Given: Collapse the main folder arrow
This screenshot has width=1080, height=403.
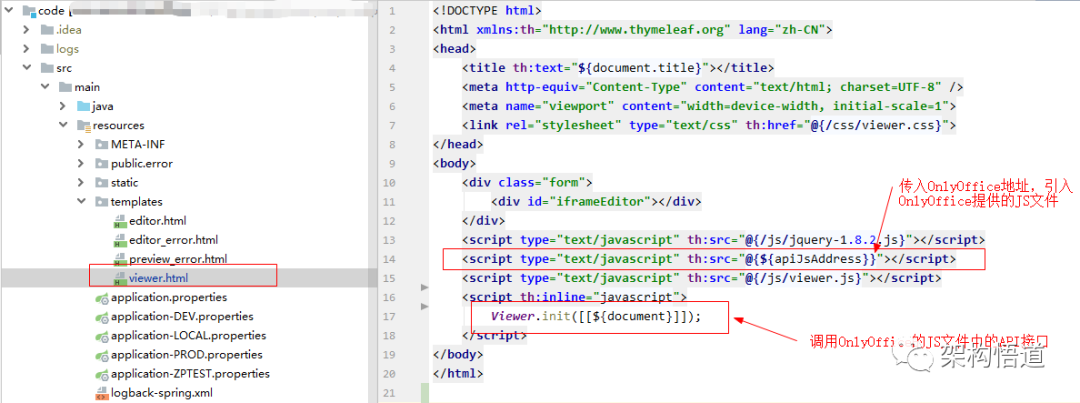Looking at the screenshot, I should 44,87.
